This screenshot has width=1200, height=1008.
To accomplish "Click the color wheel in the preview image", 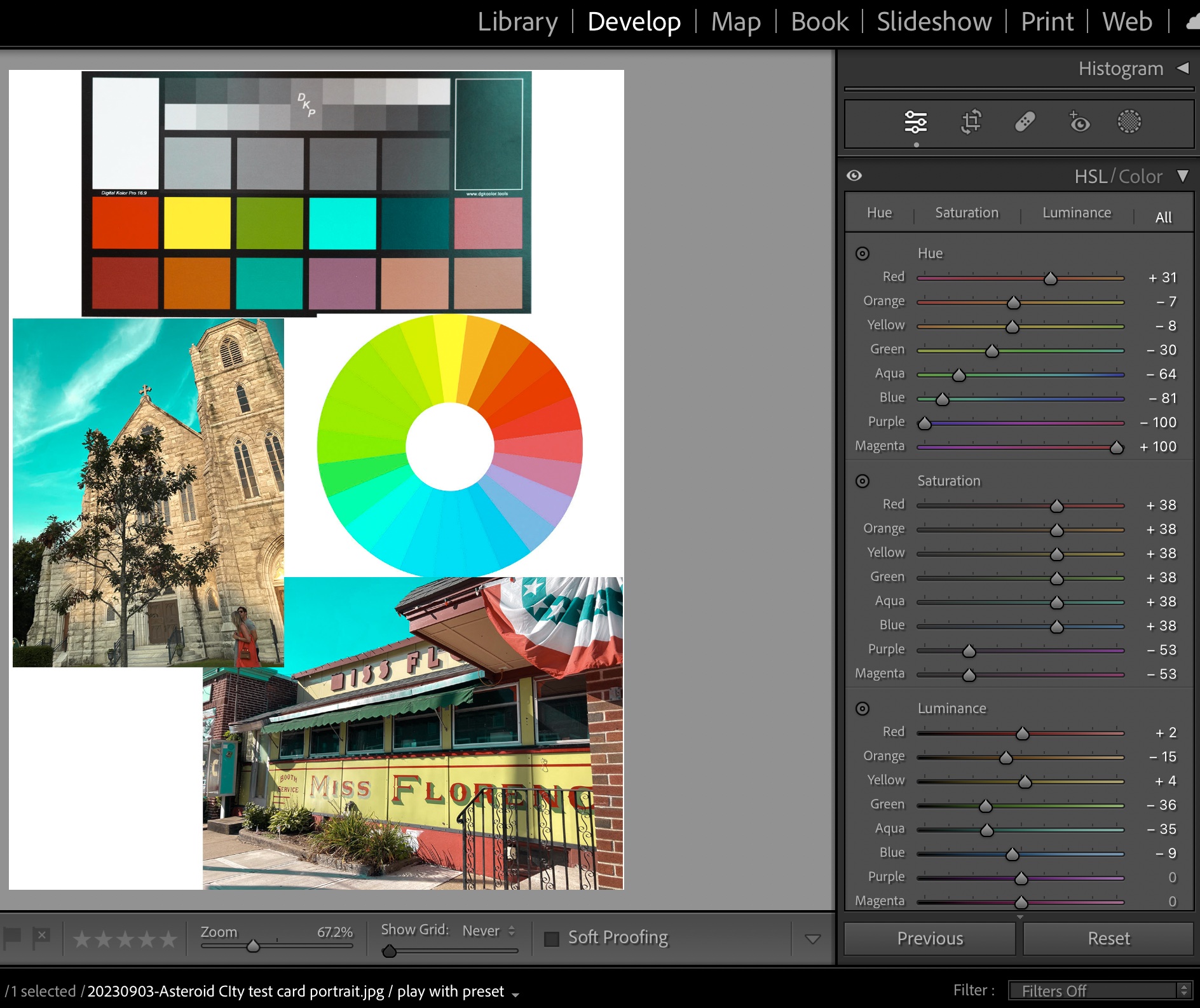I will click(x=450, y=446).
